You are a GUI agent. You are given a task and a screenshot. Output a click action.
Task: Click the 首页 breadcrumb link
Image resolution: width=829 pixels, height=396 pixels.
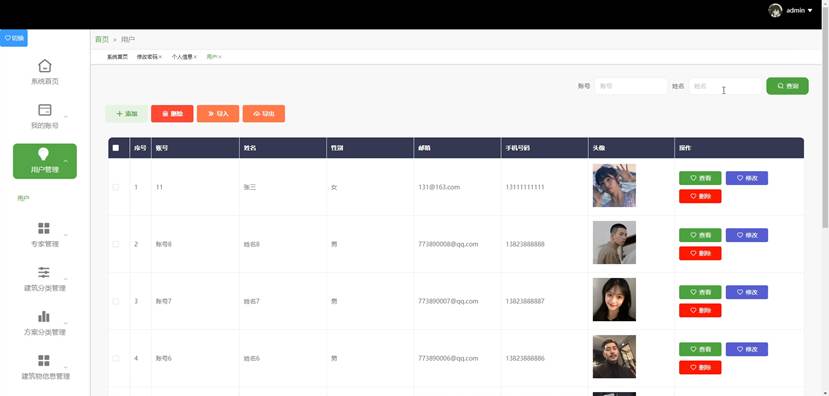[102, 40]
